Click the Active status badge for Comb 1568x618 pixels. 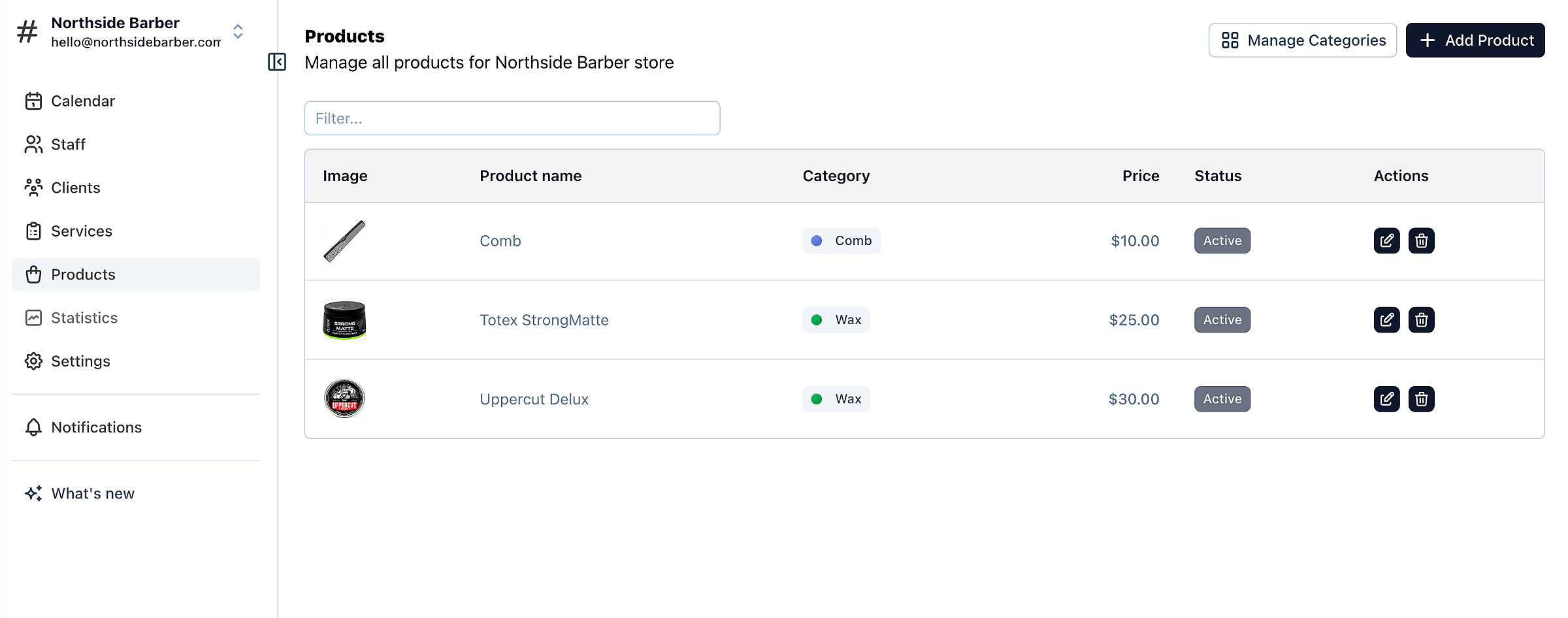click(x=1222, y=241)
